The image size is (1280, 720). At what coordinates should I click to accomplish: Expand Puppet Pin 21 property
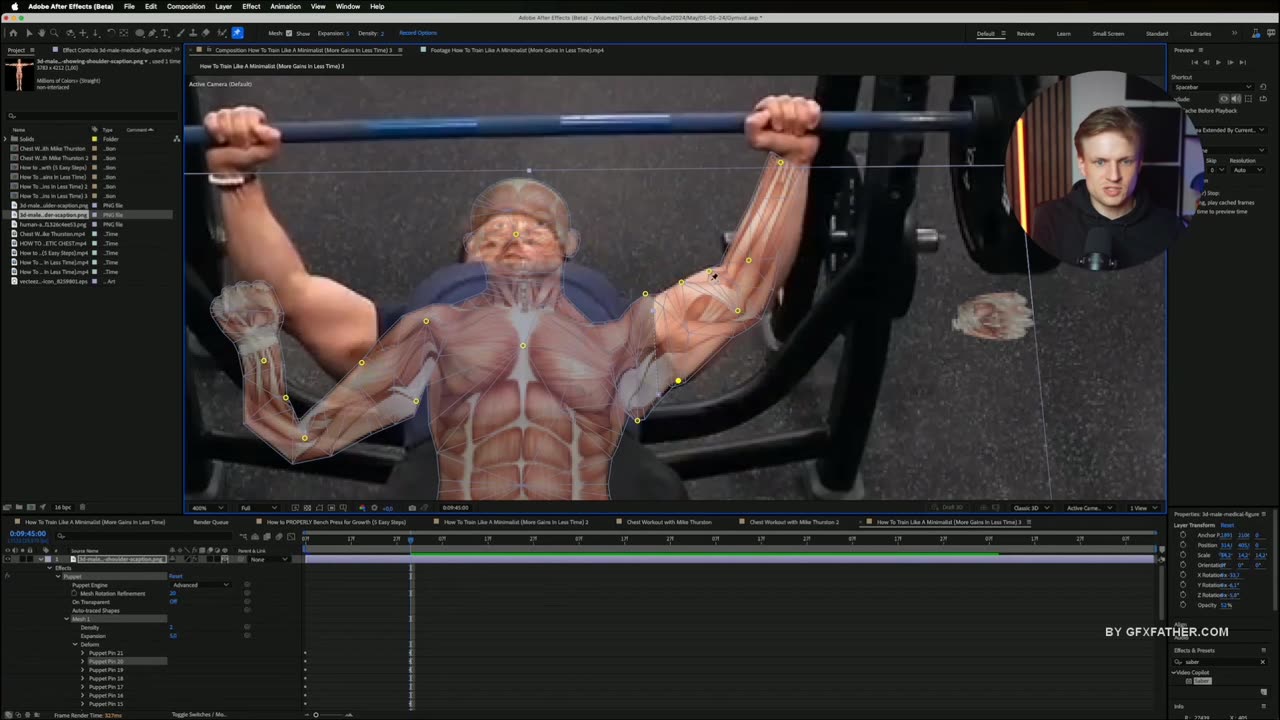click(x=83, y=653)
